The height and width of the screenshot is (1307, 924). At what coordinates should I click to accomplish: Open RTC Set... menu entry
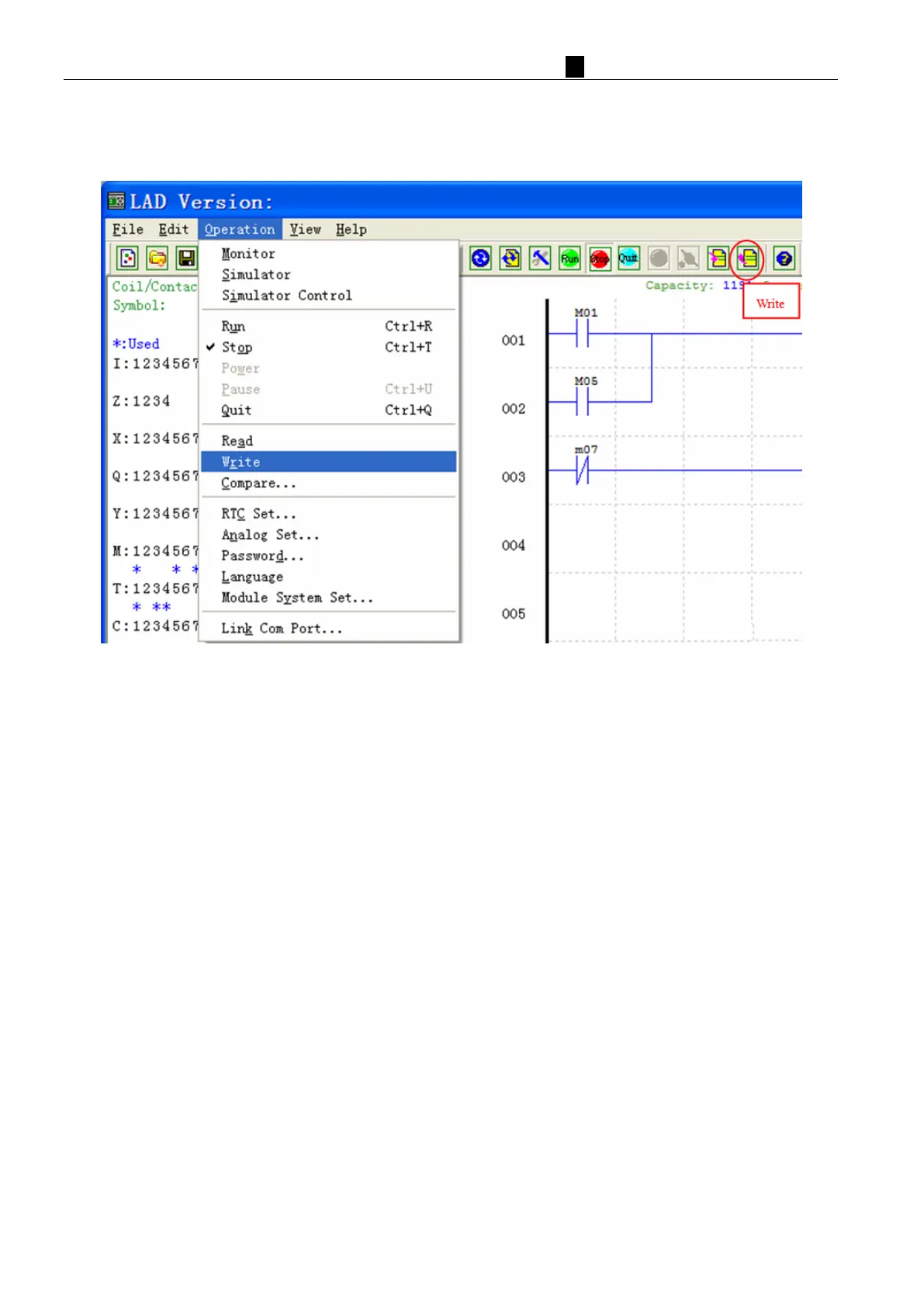(x=328, y=514)
